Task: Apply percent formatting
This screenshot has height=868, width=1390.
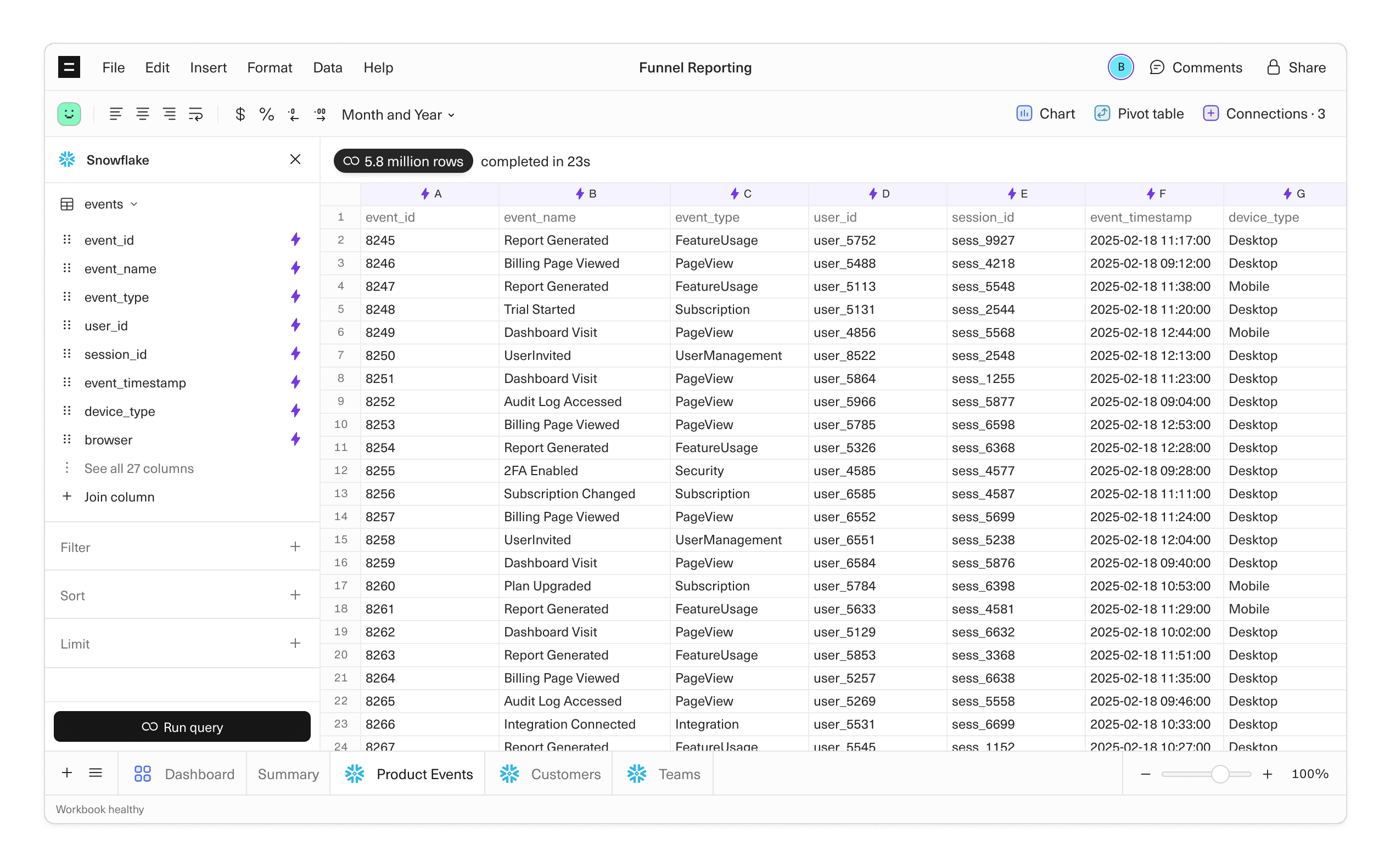Action: pos(266,114)
